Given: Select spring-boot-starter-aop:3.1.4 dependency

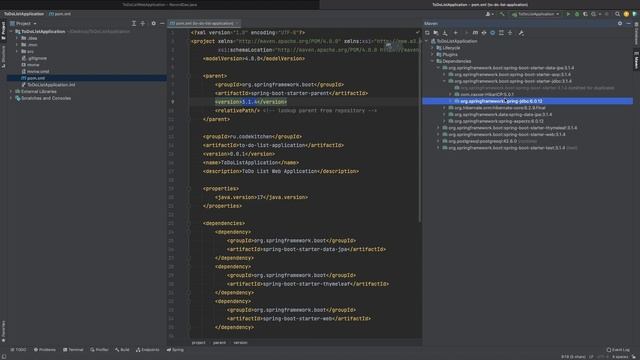Looking at the screenshot, I should 509,74.
